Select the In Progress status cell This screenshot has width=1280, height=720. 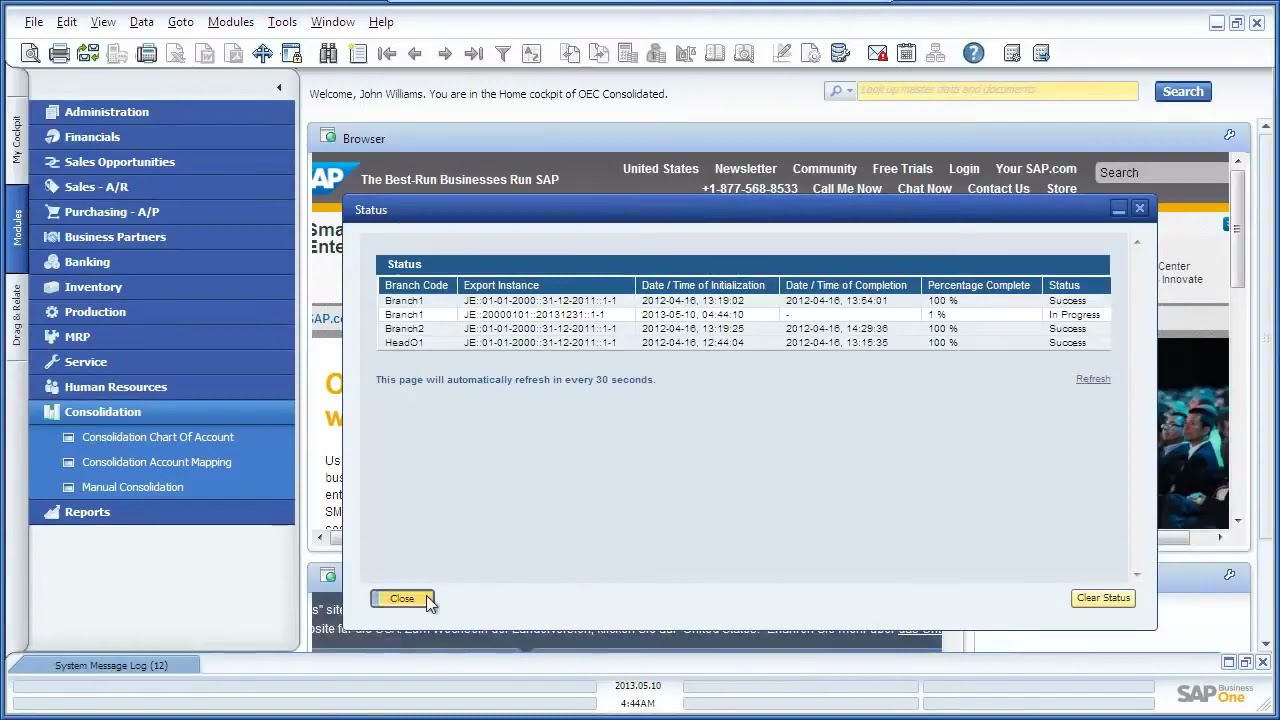1074,315
